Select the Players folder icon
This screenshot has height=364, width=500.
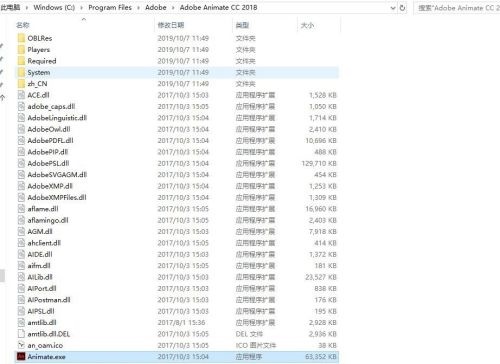(21, 50)
